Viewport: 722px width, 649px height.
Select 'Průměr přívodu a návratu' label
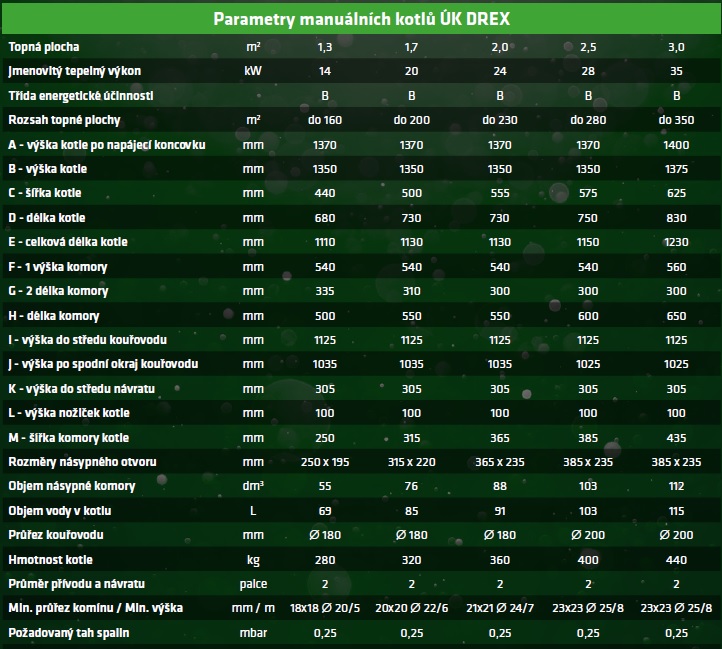click(76, 584)
